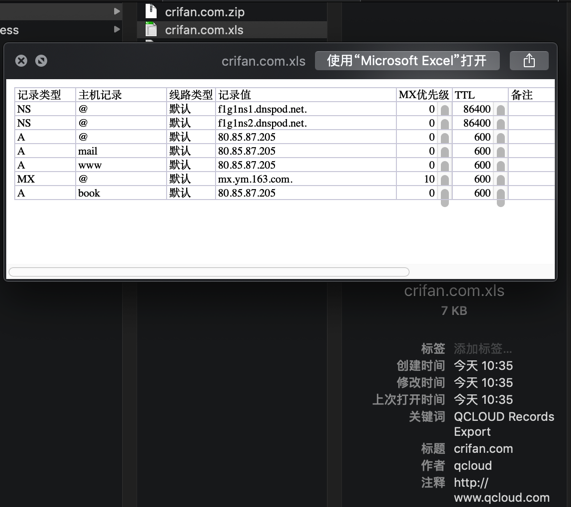
Task: Click the author value qcloud
Action: 473,465
